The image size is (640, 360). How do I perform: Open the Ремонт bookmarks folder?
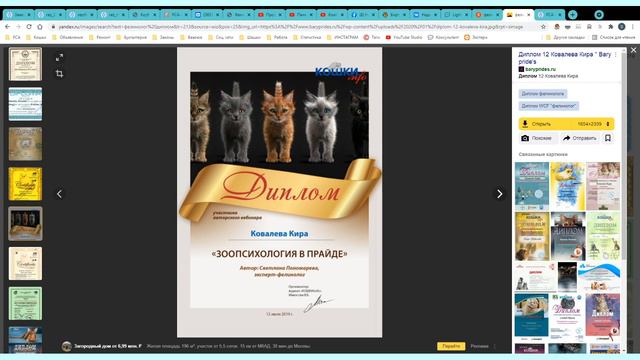pyautogui.click(x=100, y=37)
